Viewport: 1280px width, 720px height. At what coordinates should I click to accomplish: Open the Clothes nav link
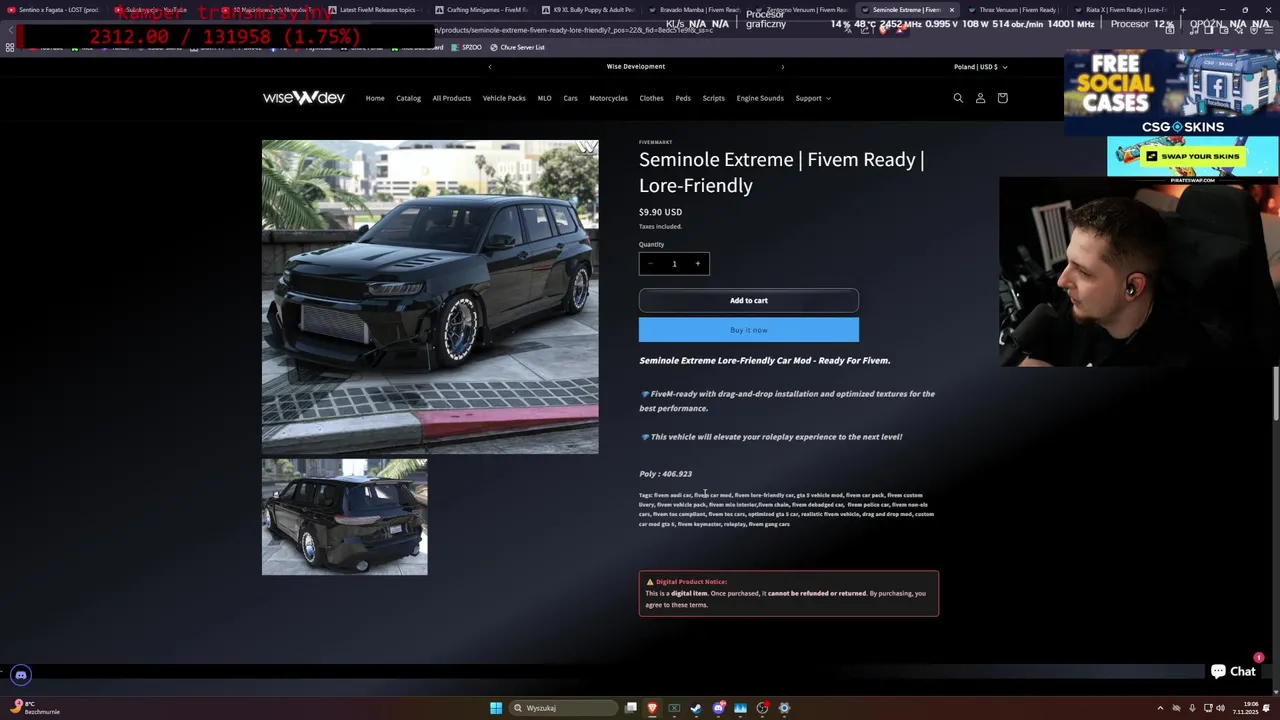pyautogui.click(x=651, y=98)
